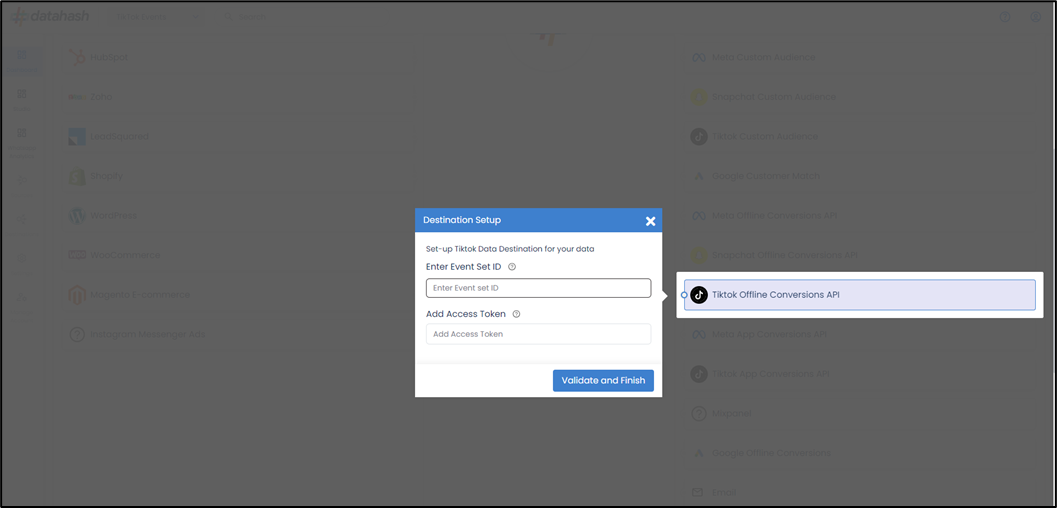Select the WordPress source label
1057x508 pixels.
coord(113,216)
